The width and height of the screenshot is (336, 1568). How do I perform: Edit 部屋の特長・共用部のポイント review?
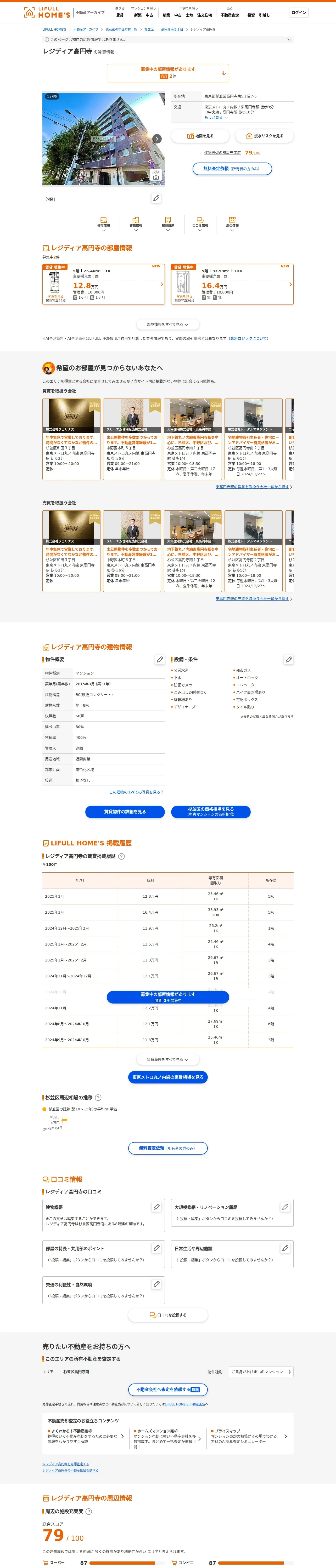coord(157,1248)
